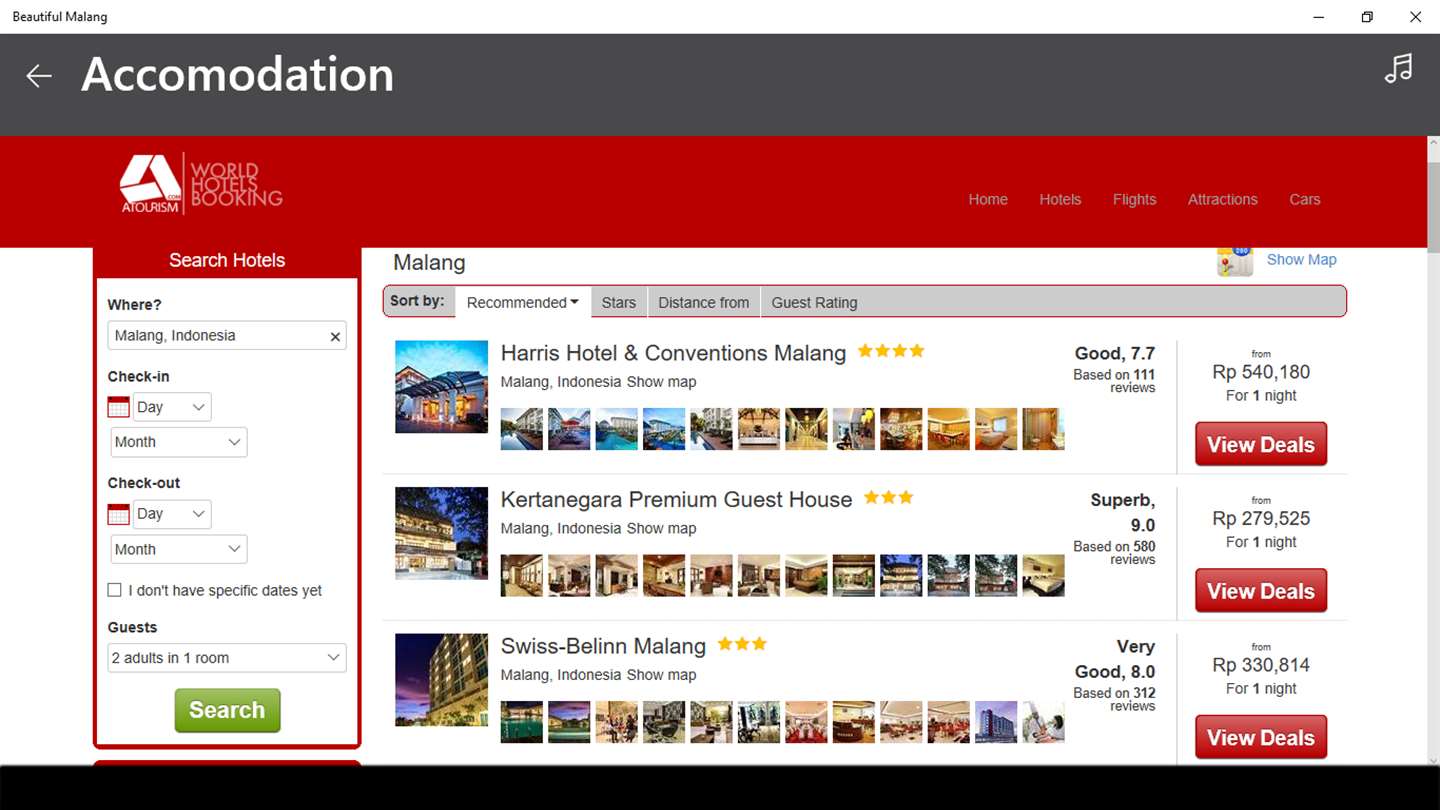Open the Guests '2 adults in 1 room' dropdown
Image resolution: width=1440 pixels, height=810 pixels.
point(227,658)
